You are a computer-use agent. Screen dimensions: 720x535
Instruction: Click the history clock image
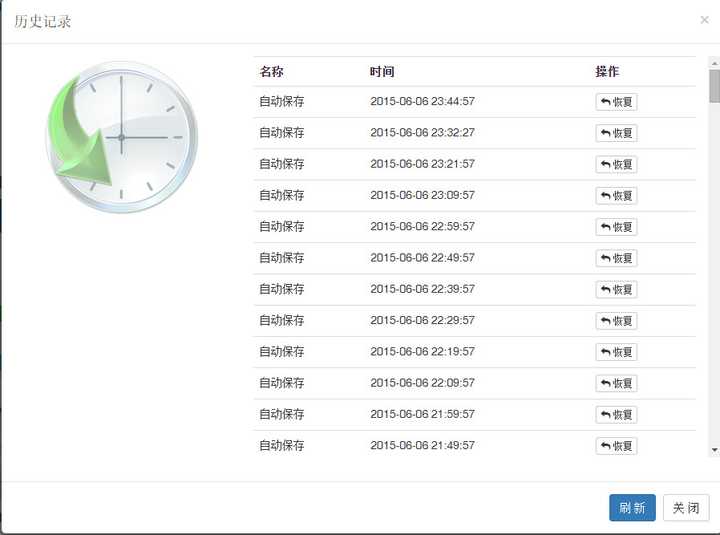pyautogui.click(x=121, y=137)
